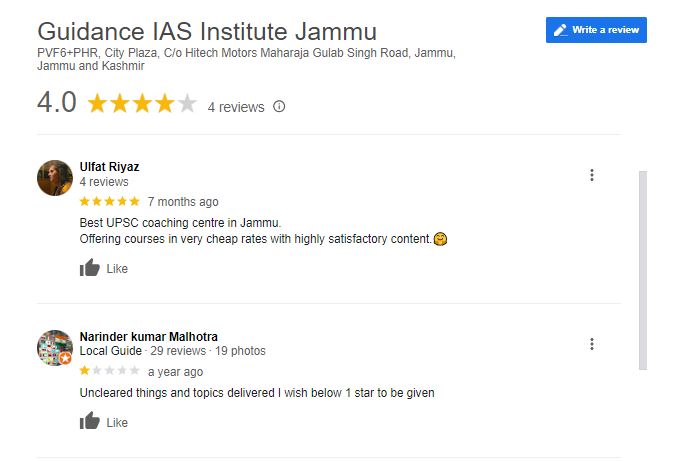Open Narinder kumar Malhotra's profile picture
The width and height of the screenshot is (682, 461).
[55, 347]
